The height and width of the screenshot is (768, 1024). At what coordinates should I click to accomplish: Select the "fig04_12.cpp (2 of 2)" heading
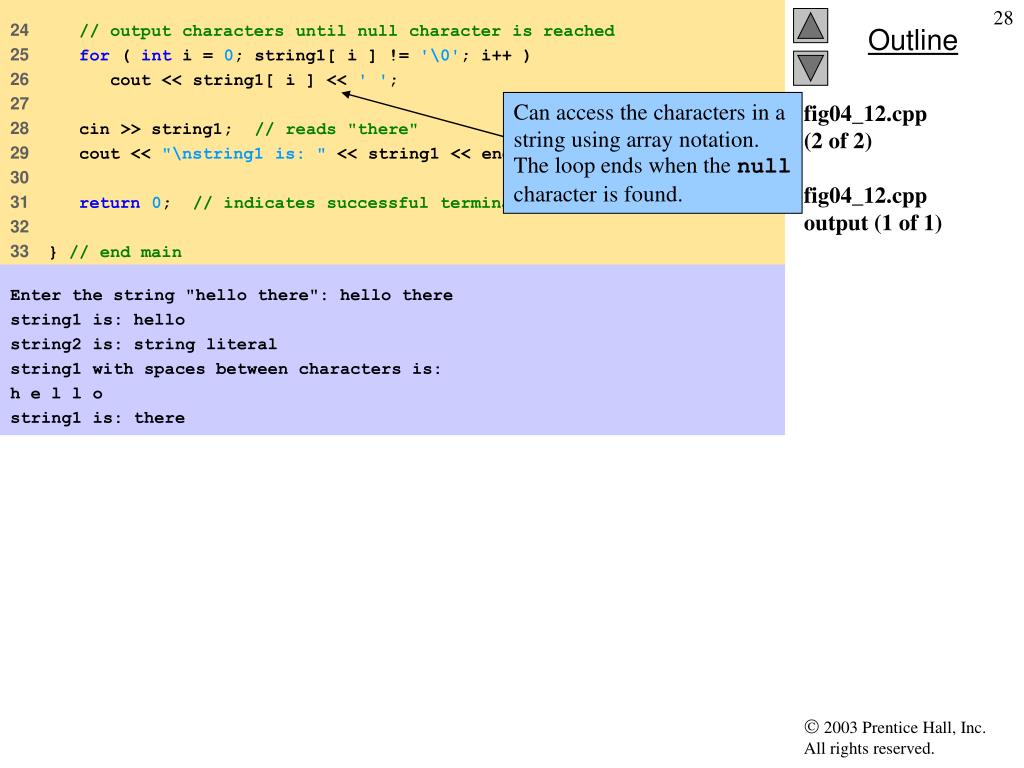click(x=865, y=127)
